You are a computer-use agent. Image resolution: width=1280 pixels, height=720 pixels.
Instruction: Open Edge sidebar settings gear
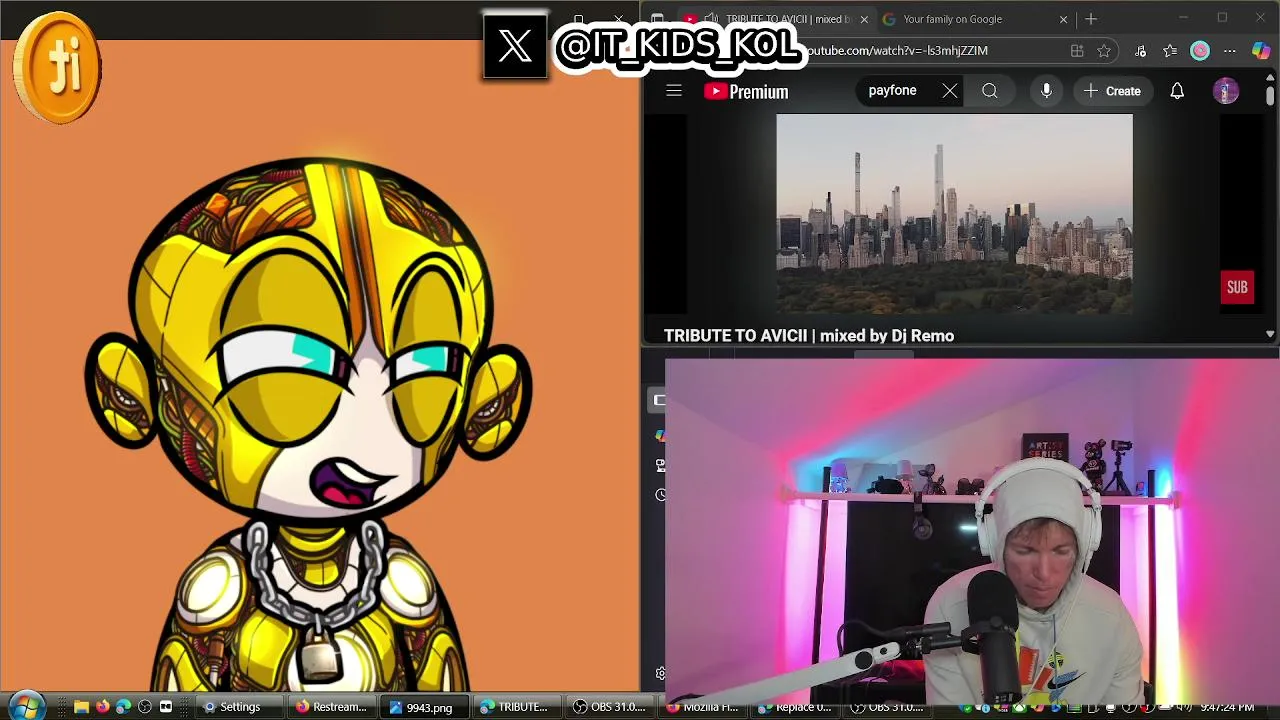coord(660,673)
